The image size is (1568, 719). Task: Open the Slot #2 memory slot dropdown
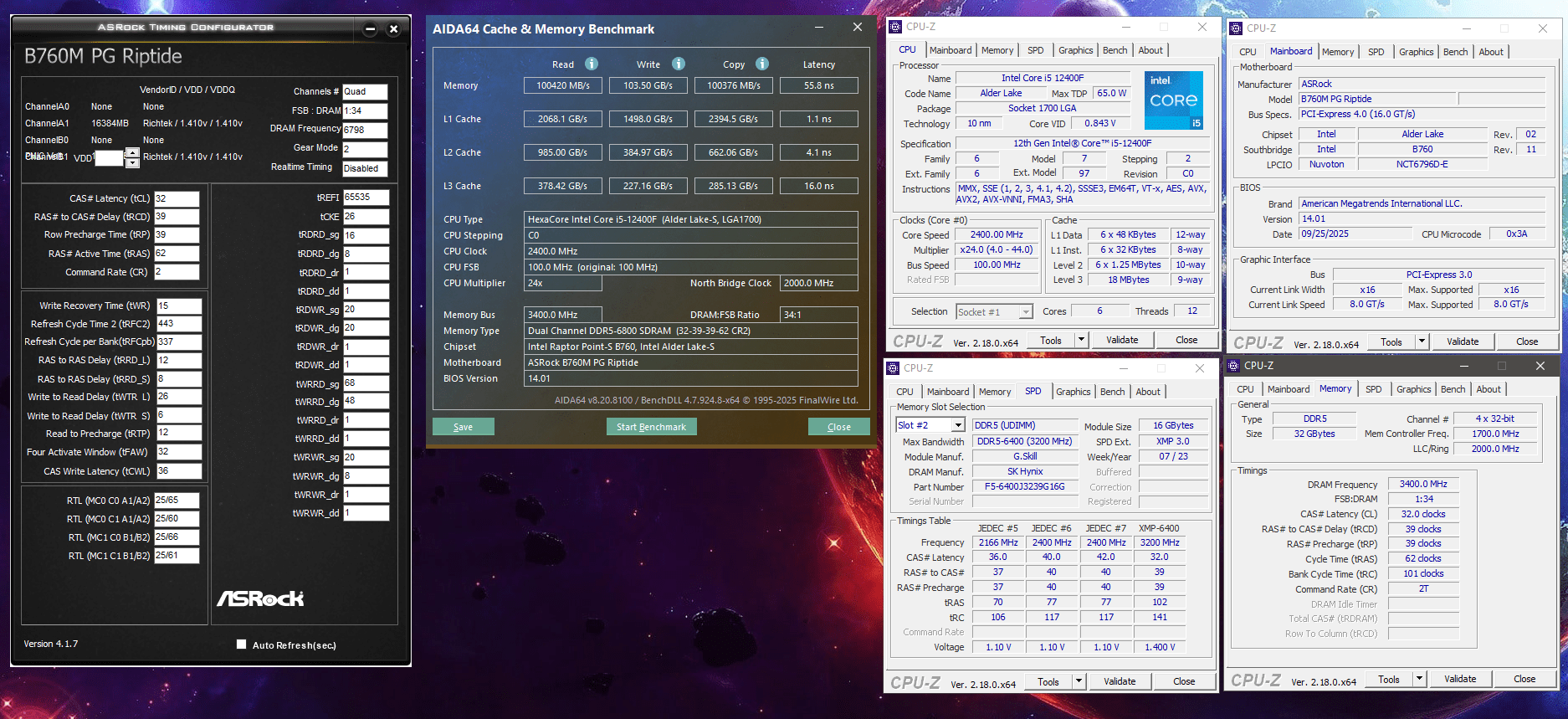(958, 425)
